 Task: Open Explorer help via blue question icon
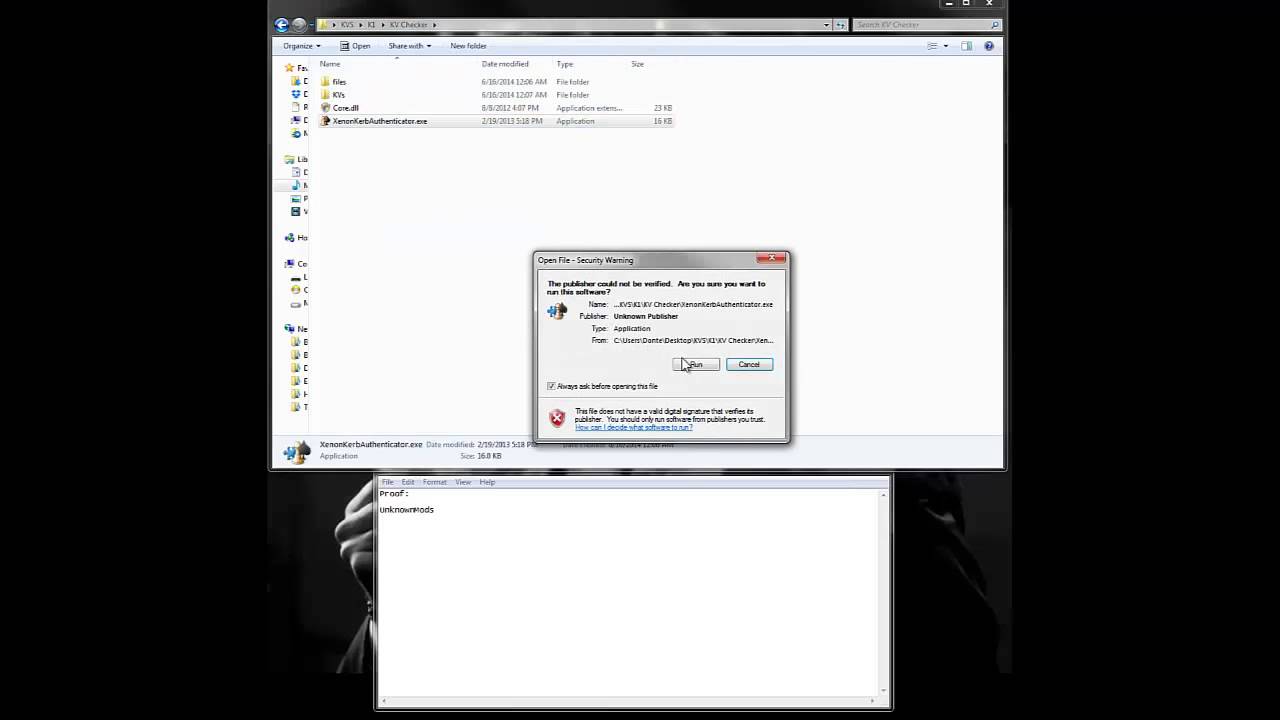click(989, 46)
